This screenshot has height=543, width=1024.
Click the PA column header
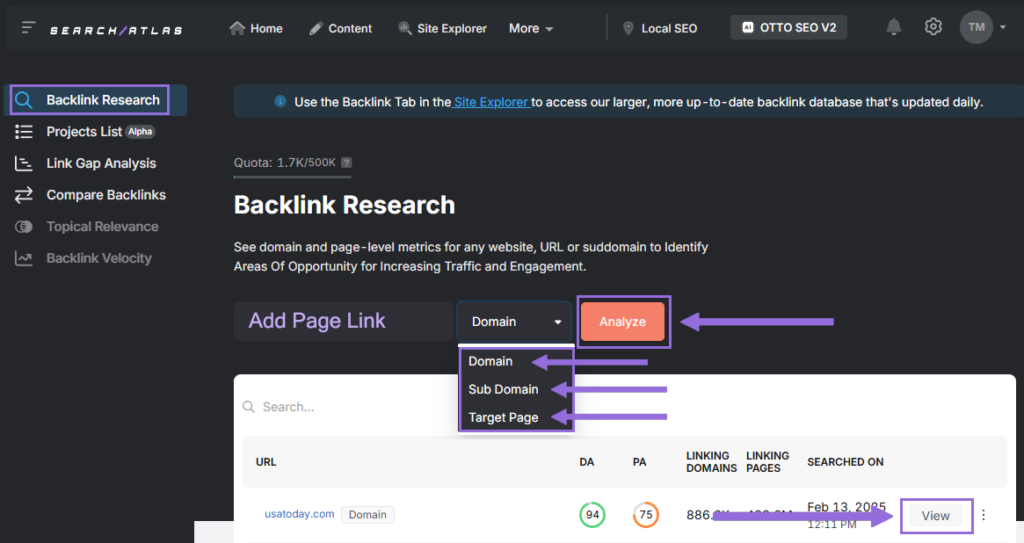pyautogui.click(x=639, y=462)
